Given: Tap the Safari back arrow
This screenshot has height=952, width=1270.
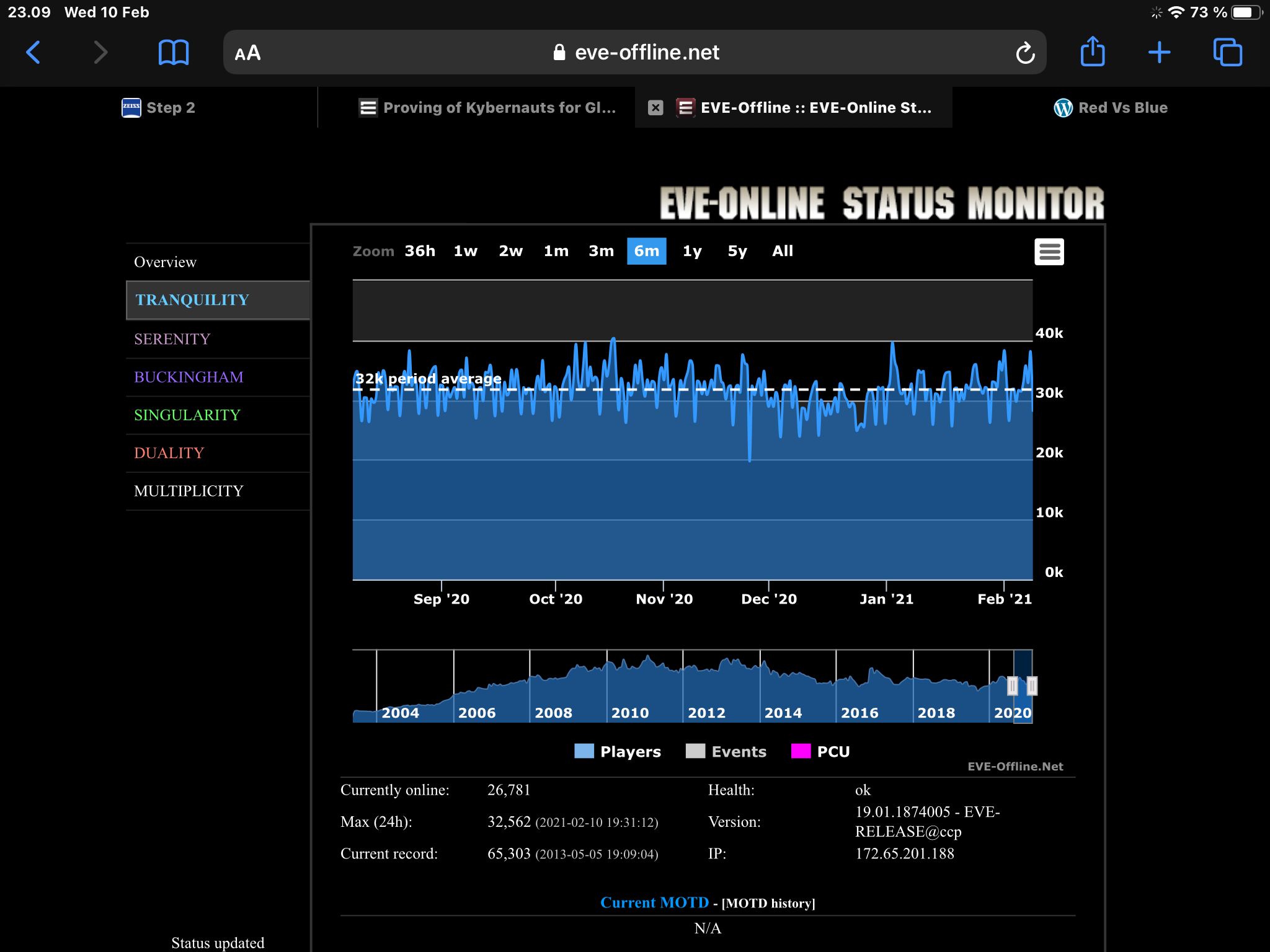Looking at the screenshot, I should [x=33, y=52].
